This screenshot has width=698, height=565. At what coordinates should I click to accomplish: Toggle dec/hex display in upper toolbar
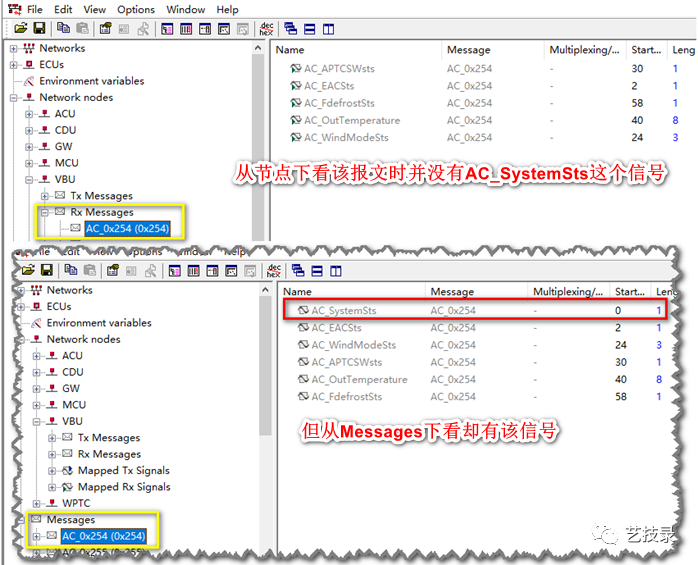tap(266, 29)
